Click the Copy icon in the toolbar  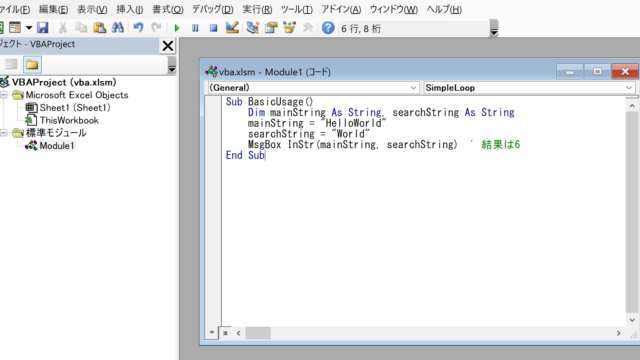pyautogui.click(x=81, y=28)
